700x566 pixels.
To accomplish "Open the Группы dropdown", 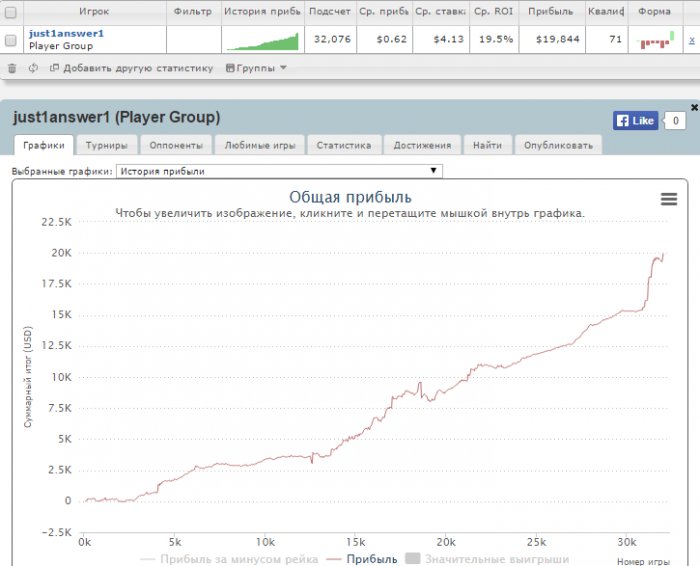I will (256, 68).
